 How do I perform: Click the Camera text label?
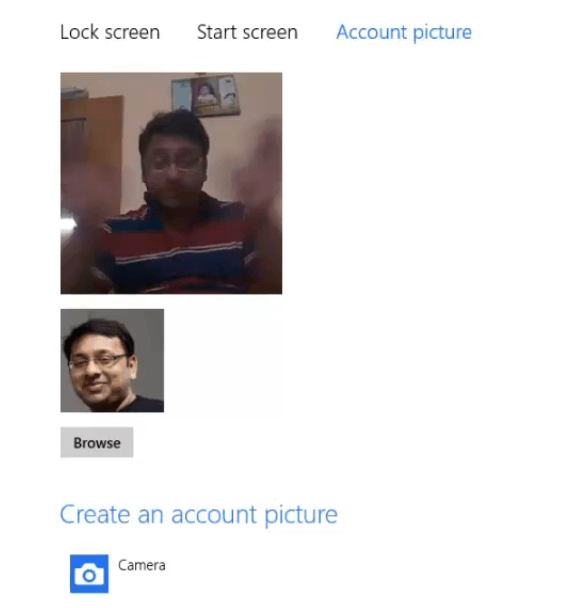pyautogui.click(x=142, y=565)
